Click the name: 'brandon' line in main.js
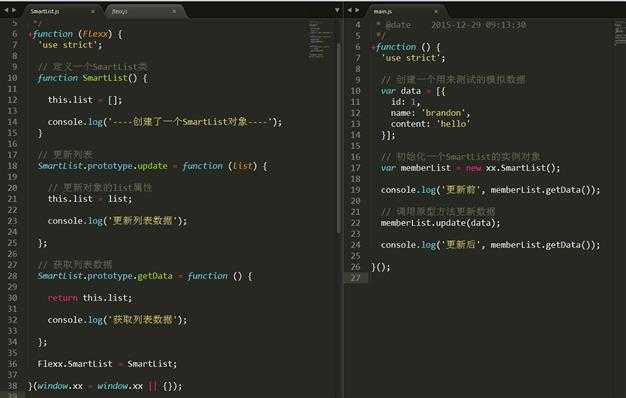 point(431,113)
